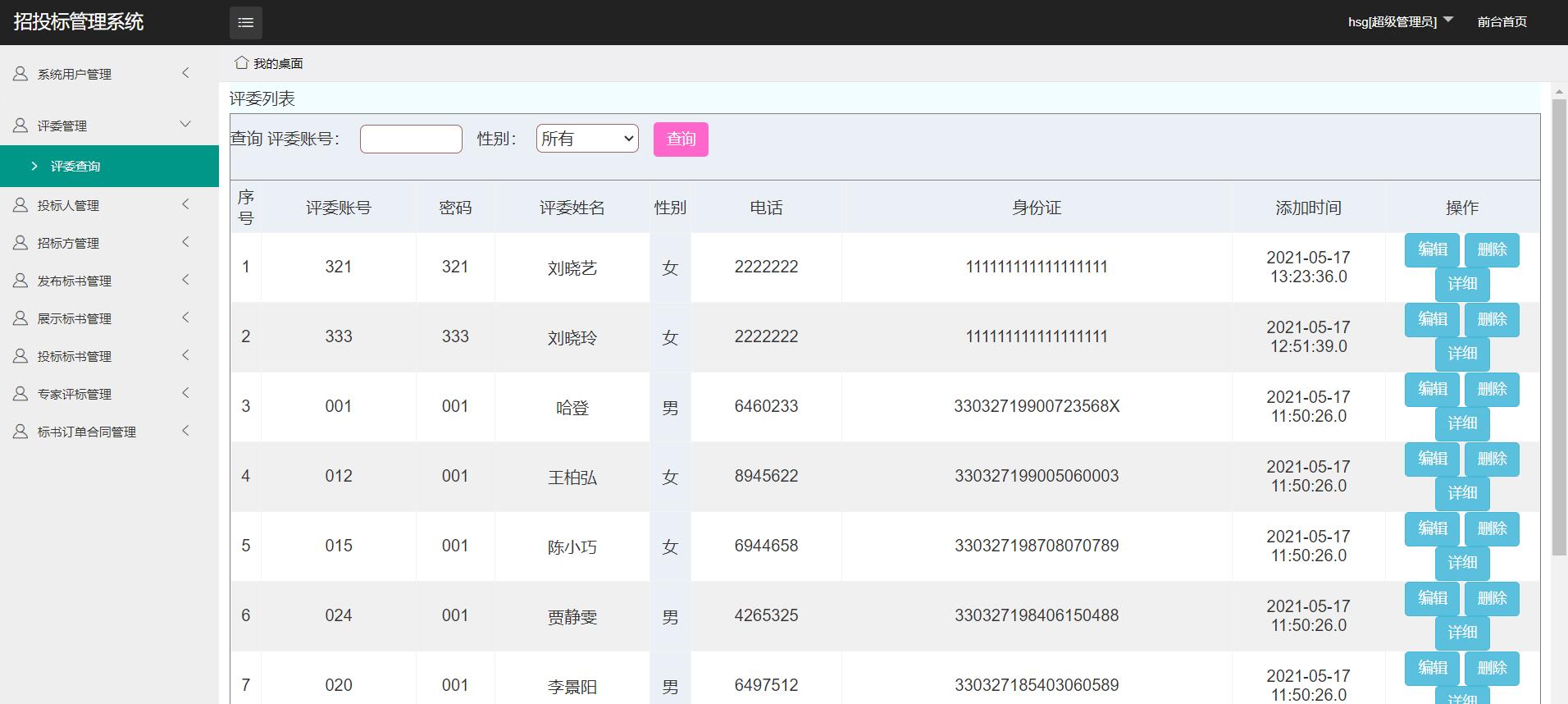Expand 专家评标管理 chevron arrow
1568x704 pixels.
tap(185, 393)
